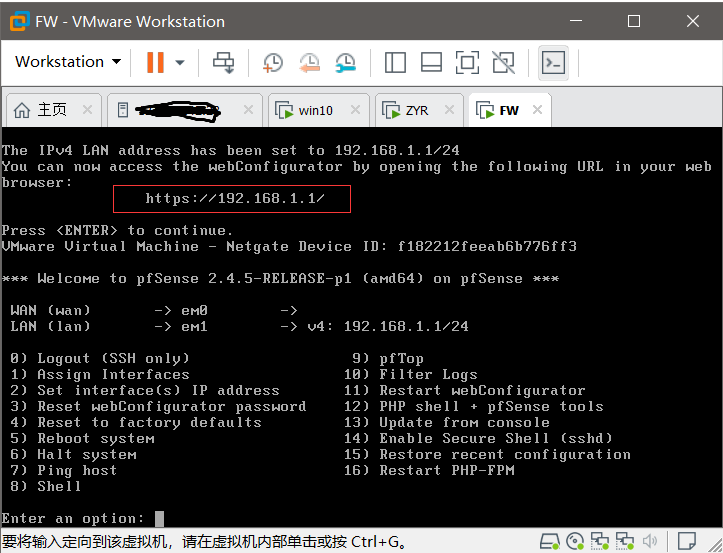The height and width of the screenshot is (553, 723).
Task: Take a snapshot of this virtual machine
Action: click(273, 63)
